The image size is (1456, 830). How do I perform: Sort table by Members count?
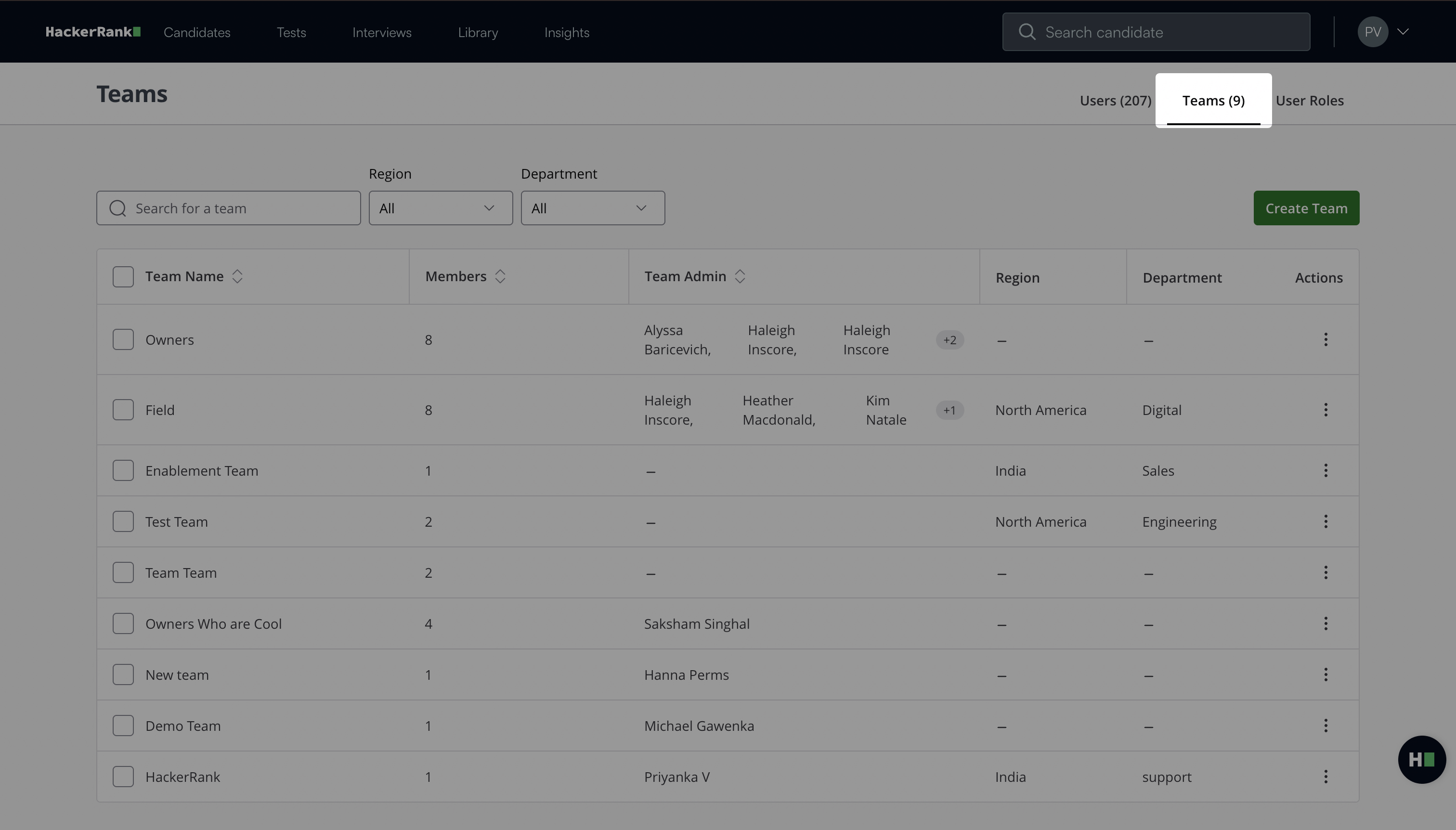[500, 276]
